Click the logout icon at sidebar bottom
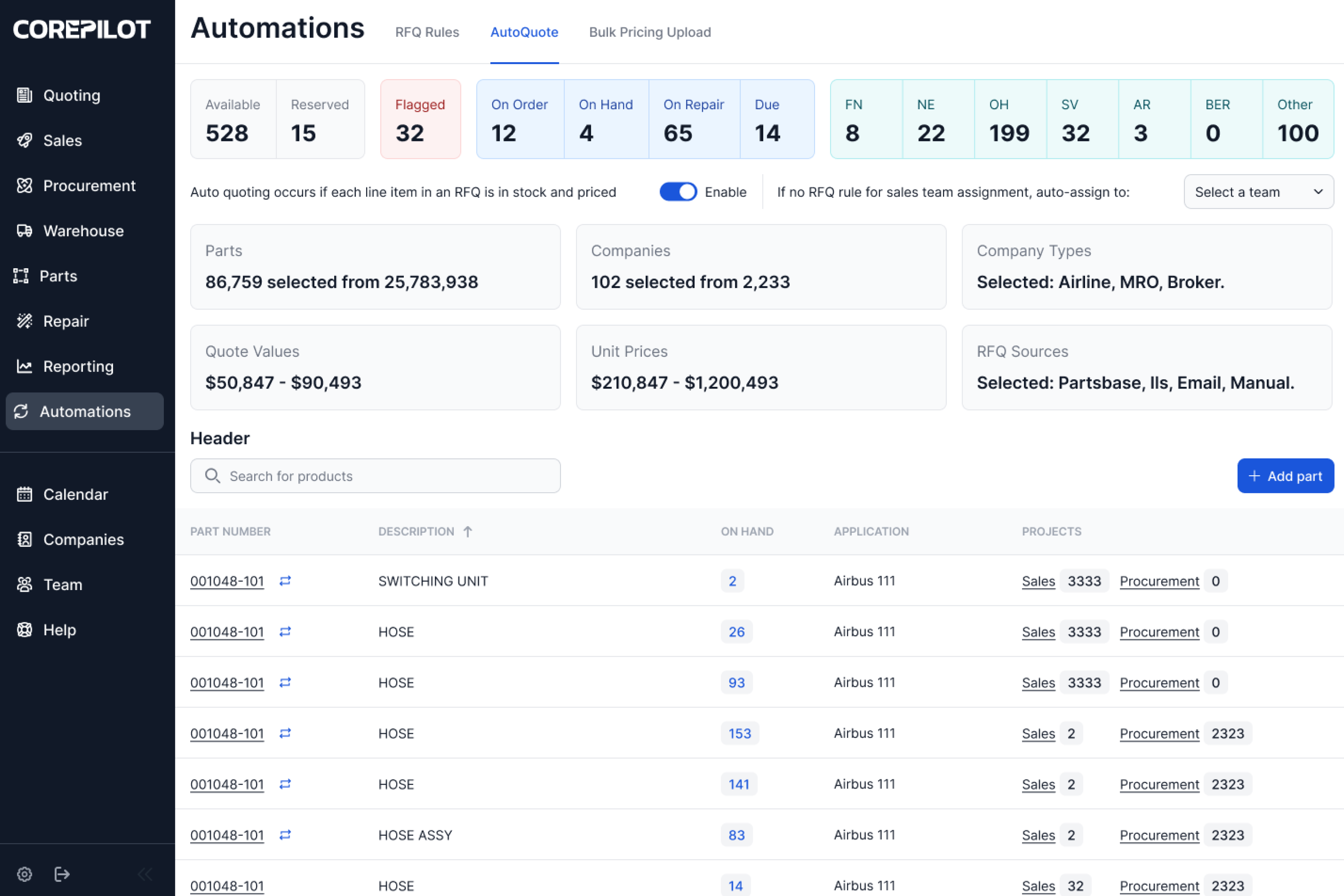The width and height of the screenshot is (1344, 896). (x=62, y=874)
